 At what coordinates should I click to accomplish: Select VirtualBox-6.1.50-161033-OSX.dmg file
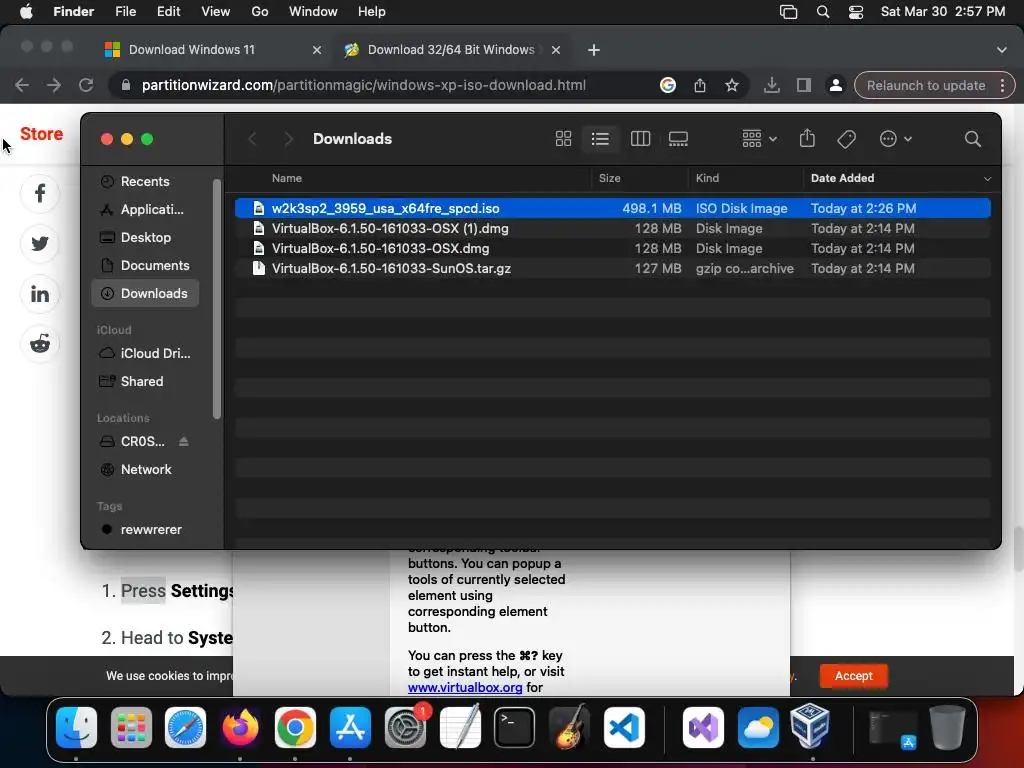pos(613,249)
